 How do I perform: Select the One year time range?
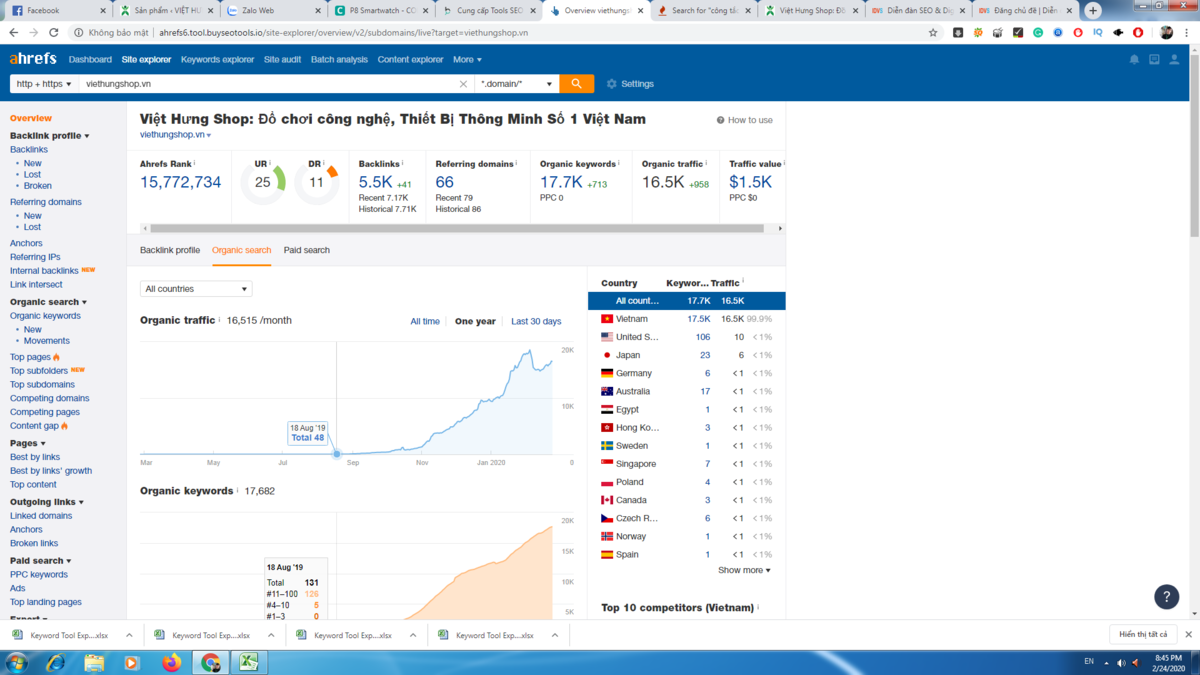tap(475, 322)
